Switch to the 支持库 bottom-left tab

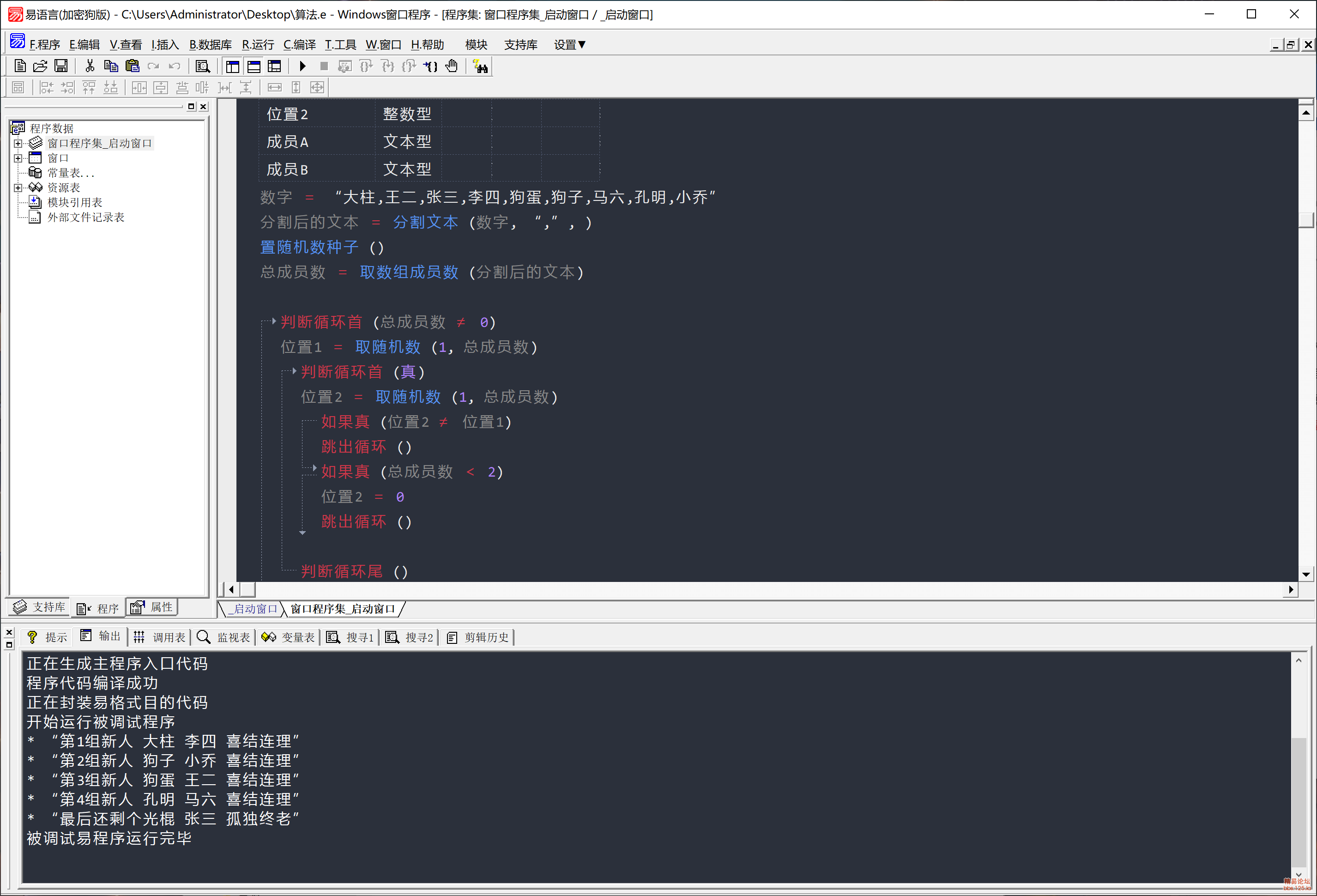39,607
